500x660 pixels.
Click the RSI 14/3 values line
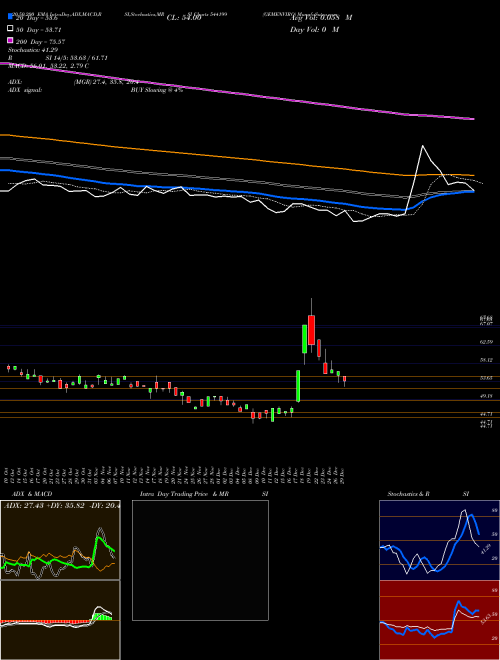coord(58,58)
